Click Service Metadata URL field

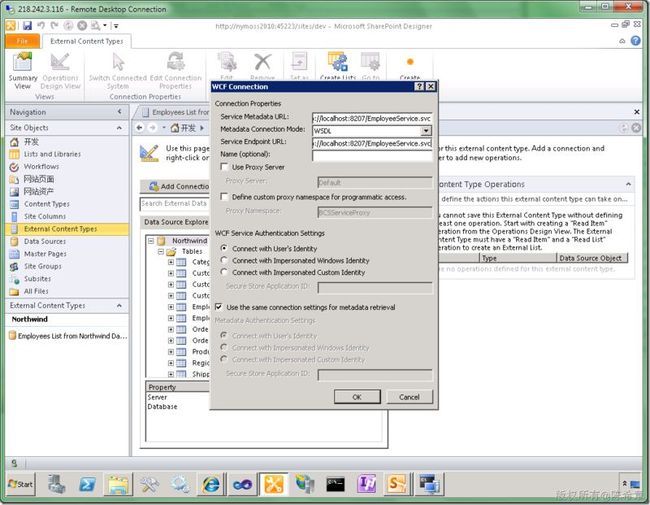(x=372, y=119)
